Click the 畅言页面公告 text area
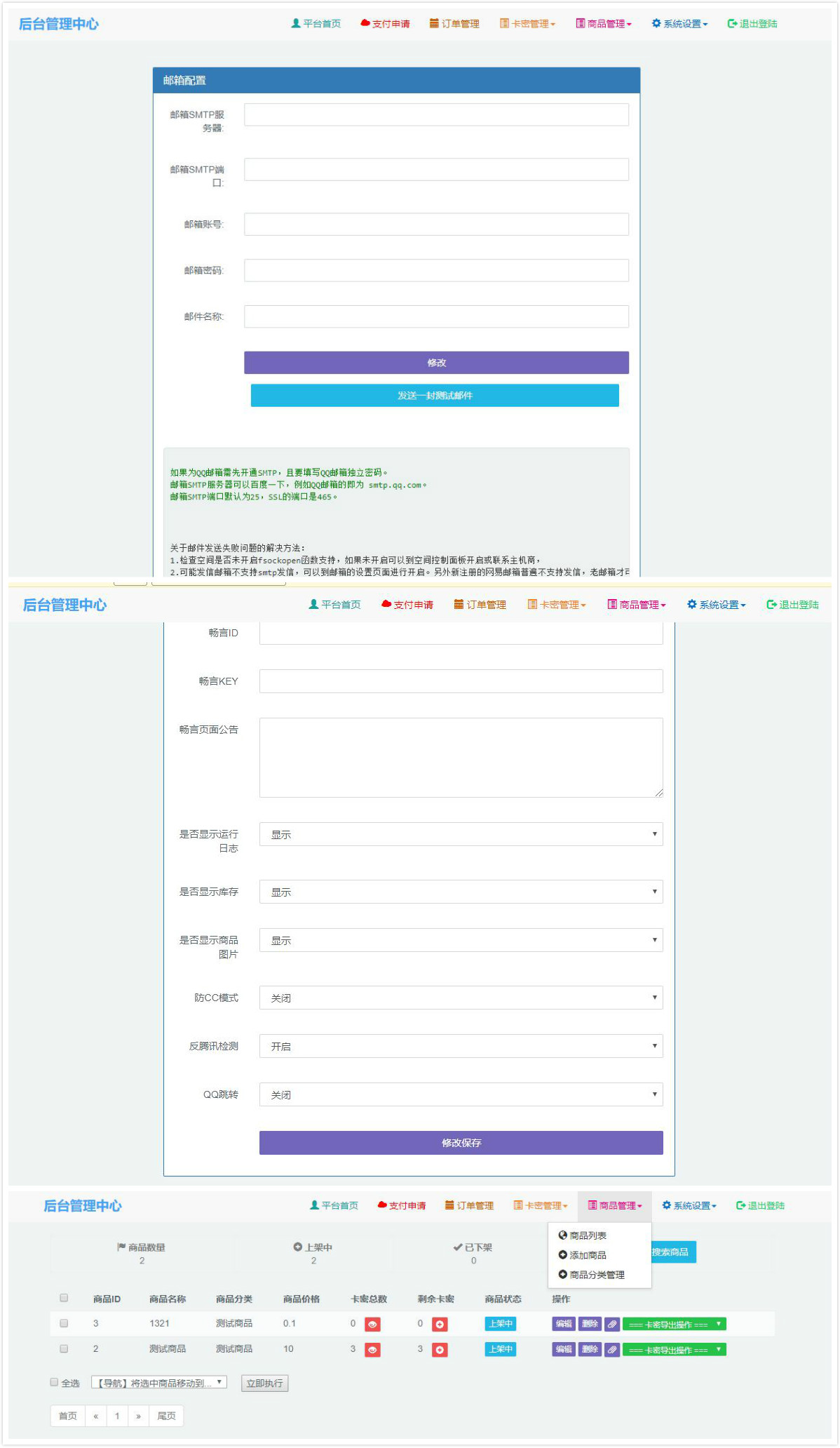The width and height of the screenshot is (840, 1448). tap(461, 758)
